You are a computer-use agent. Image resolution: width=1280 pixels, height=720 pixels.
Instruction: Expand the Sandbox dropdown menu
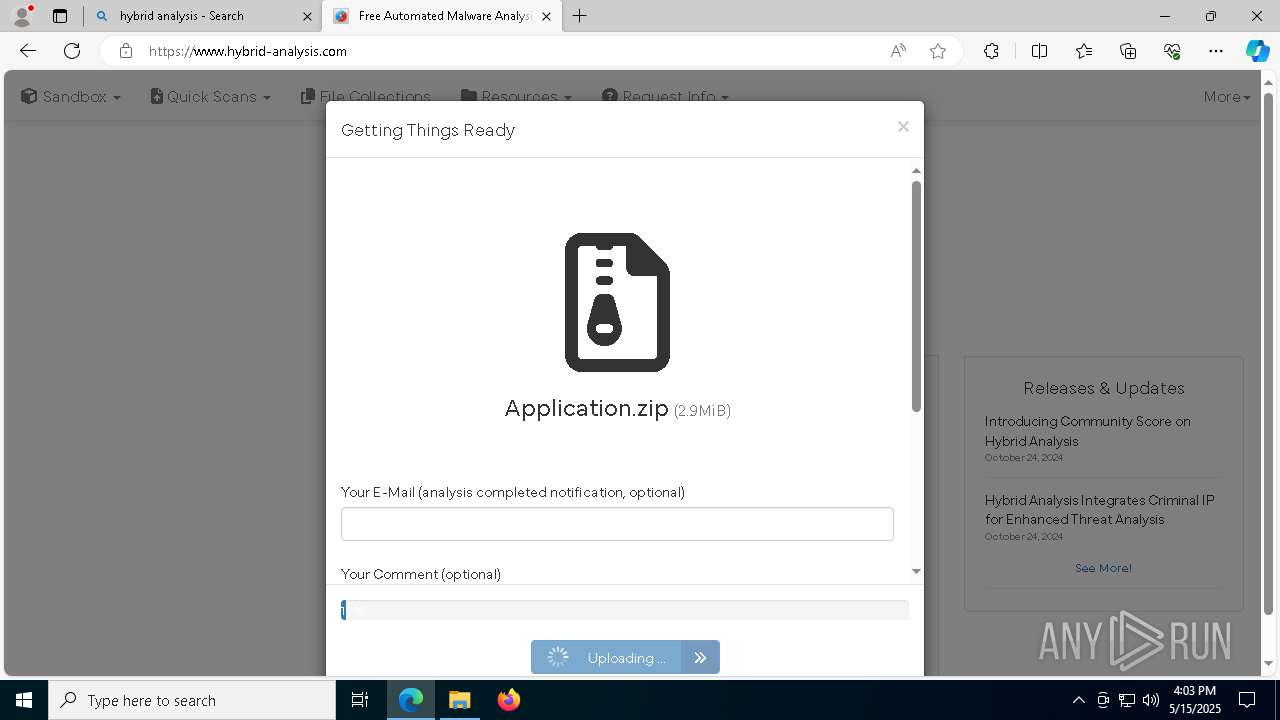click(x=71, y=96)
